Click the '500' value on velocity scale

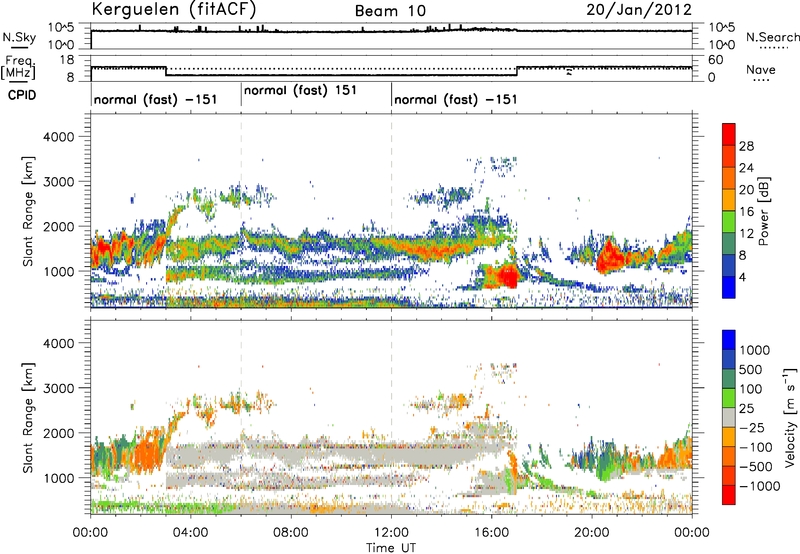pos(751,370)
